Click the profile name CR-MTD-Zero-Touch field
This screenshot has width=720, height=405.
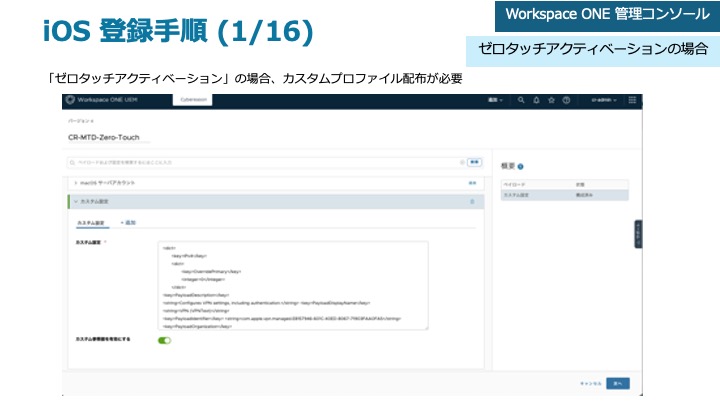tap(108, 137)
